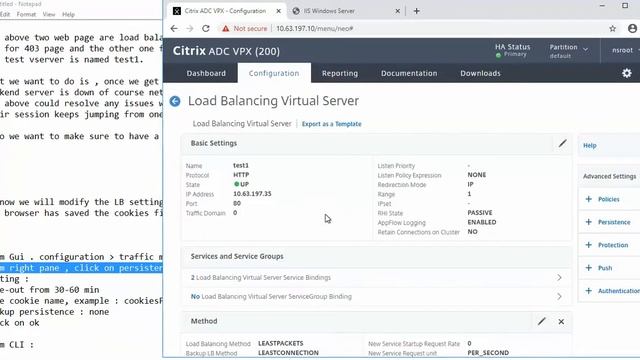Select the Configuration tab
This screenshot has height=360, width=640.
click(x=274, y=73)
